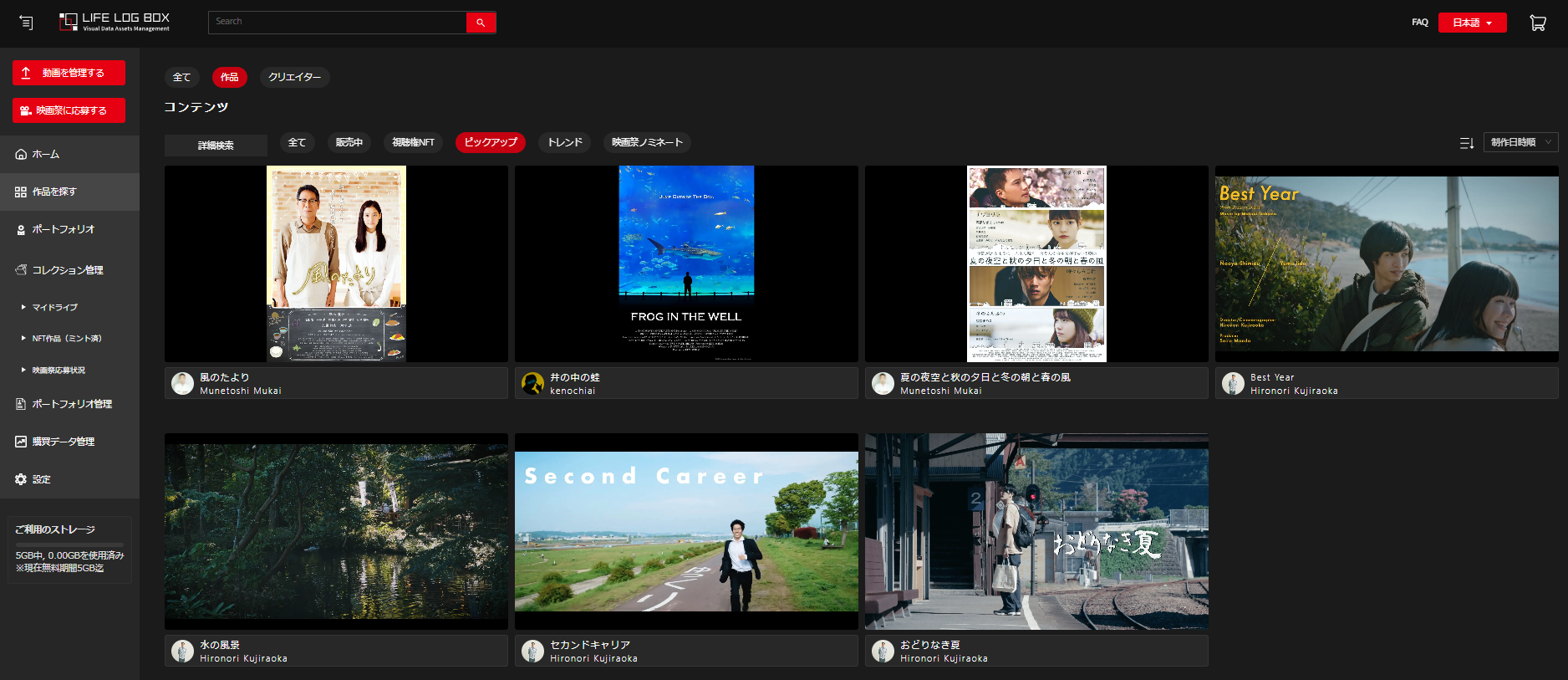Open the FROG IN THE WELL thumbnail

click(x=686, y=263)
